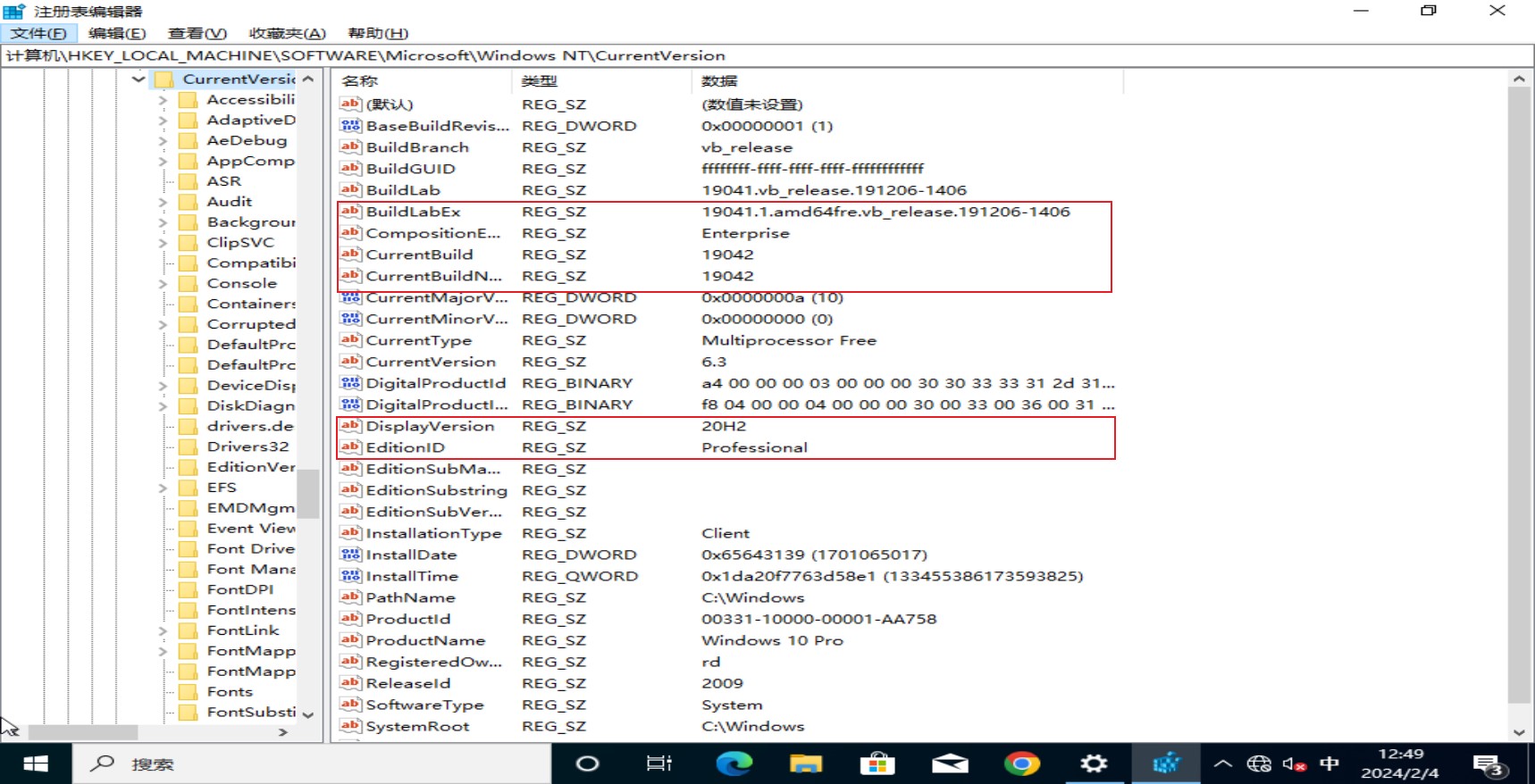Select the Compatibi folder icon in tree
1535x784 pixels.
click(x=189, y=263)
